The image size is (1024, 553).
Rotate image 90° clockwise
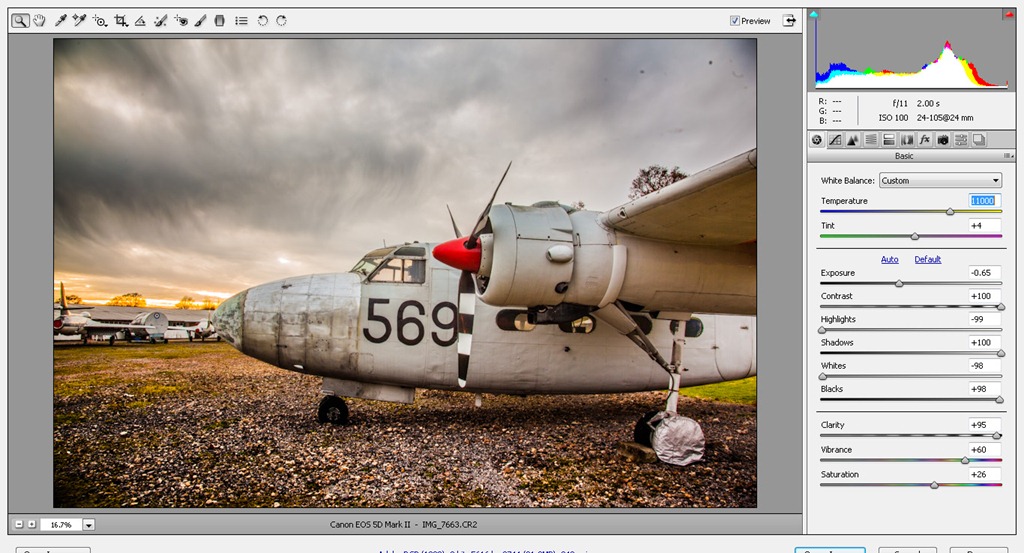click(x=281, y=21)
